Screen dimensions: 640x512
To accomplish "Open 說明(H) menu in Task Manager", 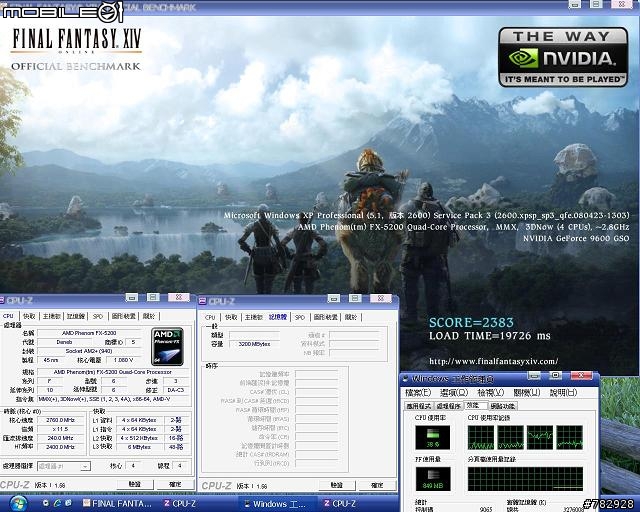I will 563,393.
